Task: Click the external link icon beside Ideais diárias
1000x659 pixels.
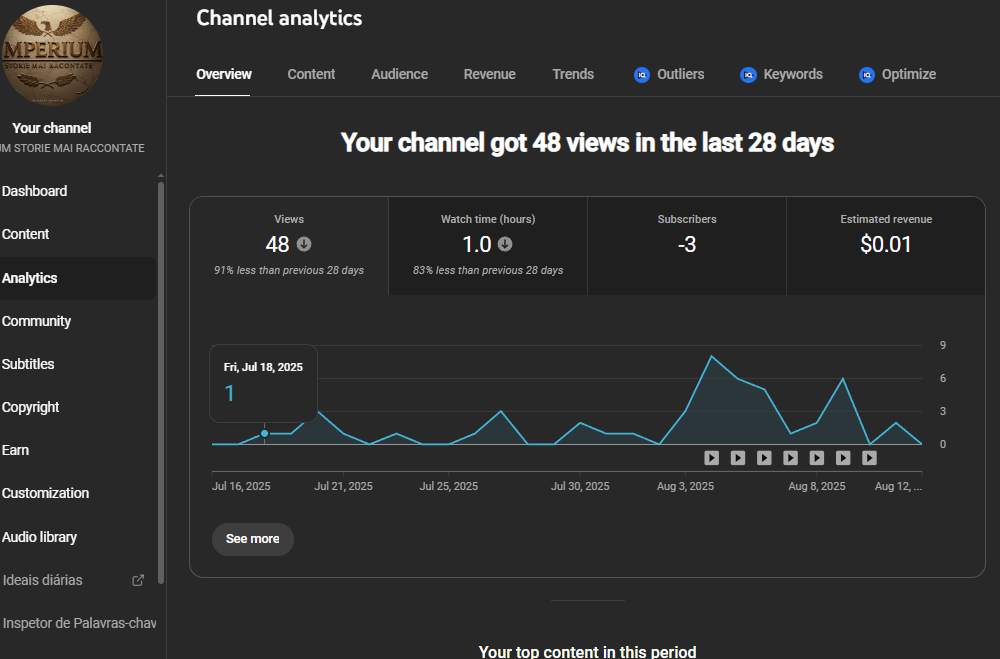Action: (138, 580)
